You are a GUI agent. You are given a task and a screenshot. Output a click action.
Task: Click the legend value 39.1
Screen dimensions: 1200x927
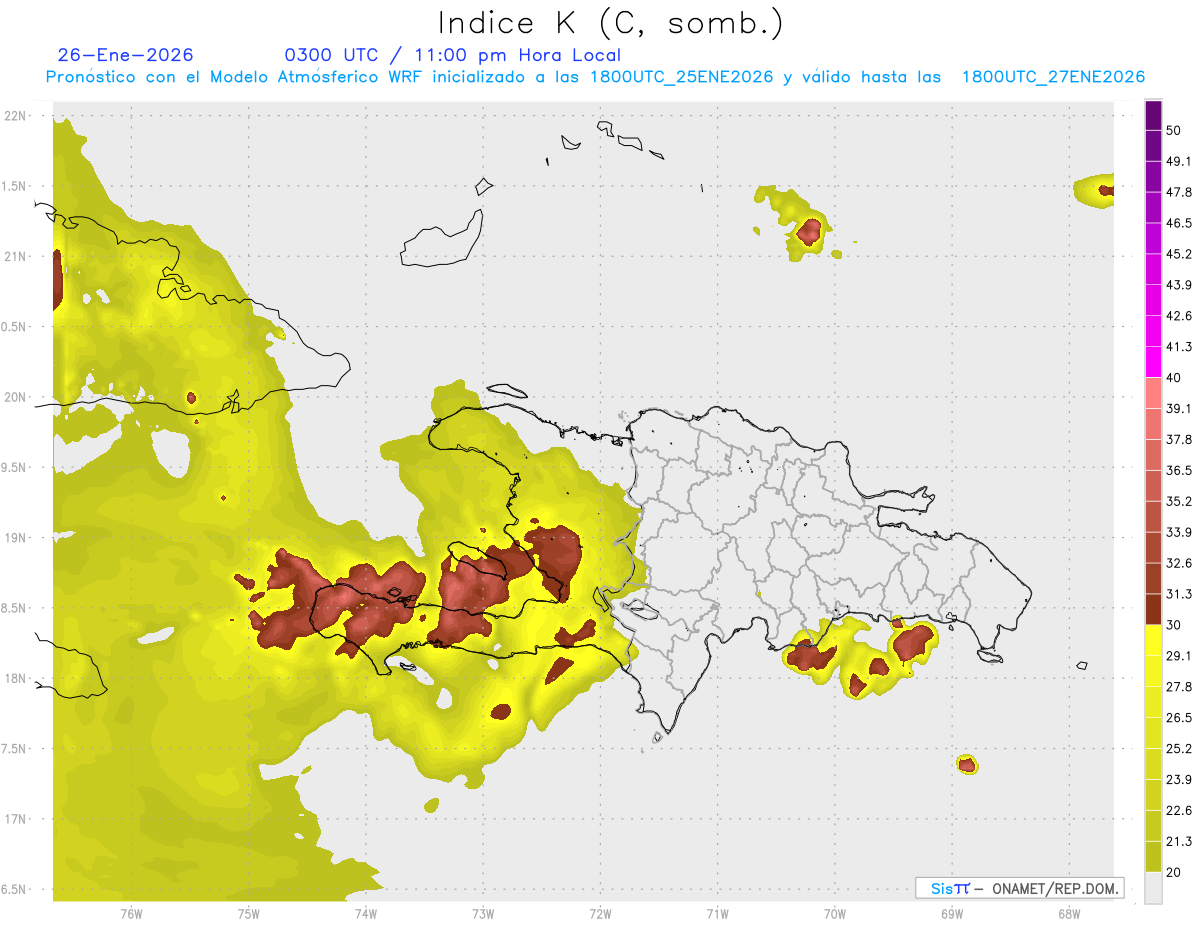1179,408
